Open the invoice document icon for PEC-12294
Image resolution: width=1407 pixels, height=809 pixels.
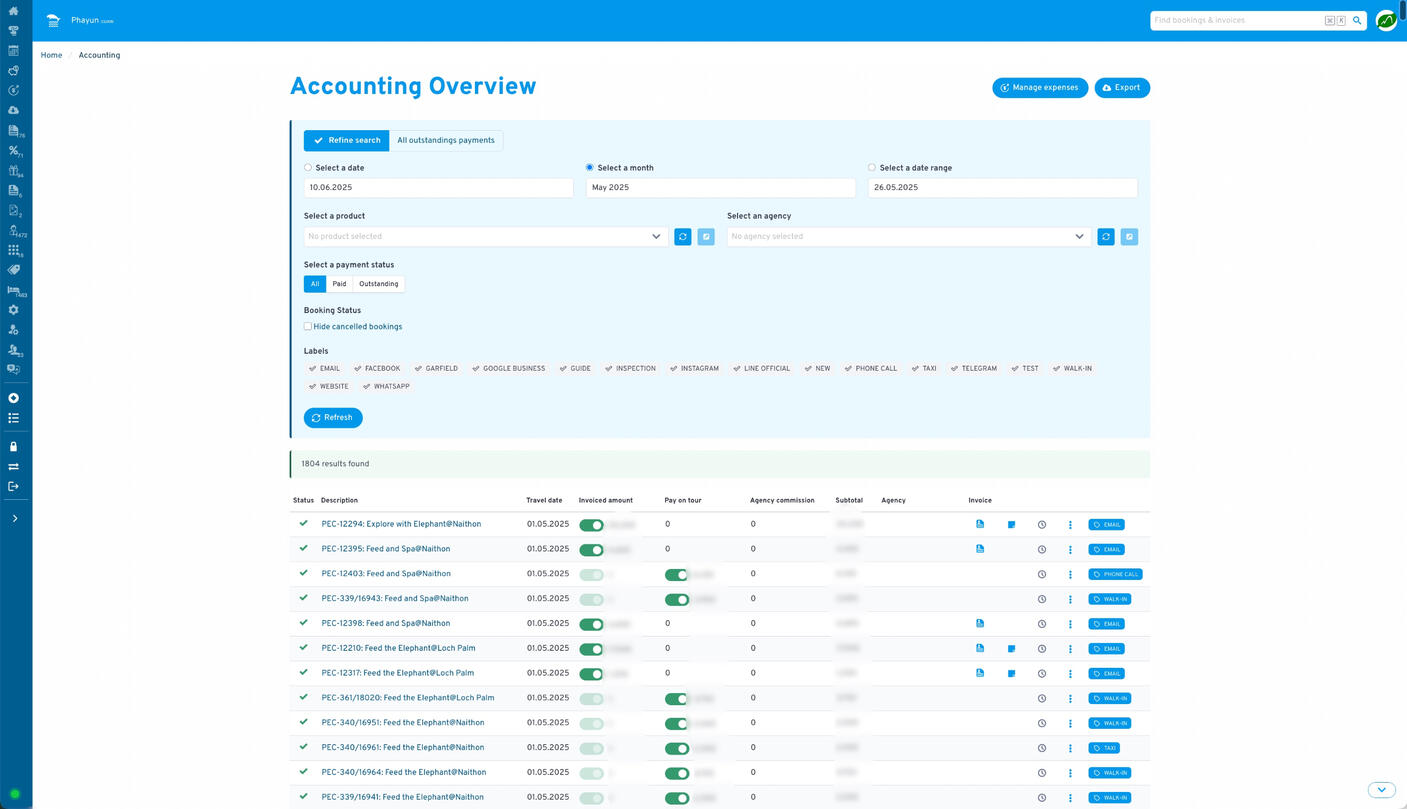tap(981, 524)
